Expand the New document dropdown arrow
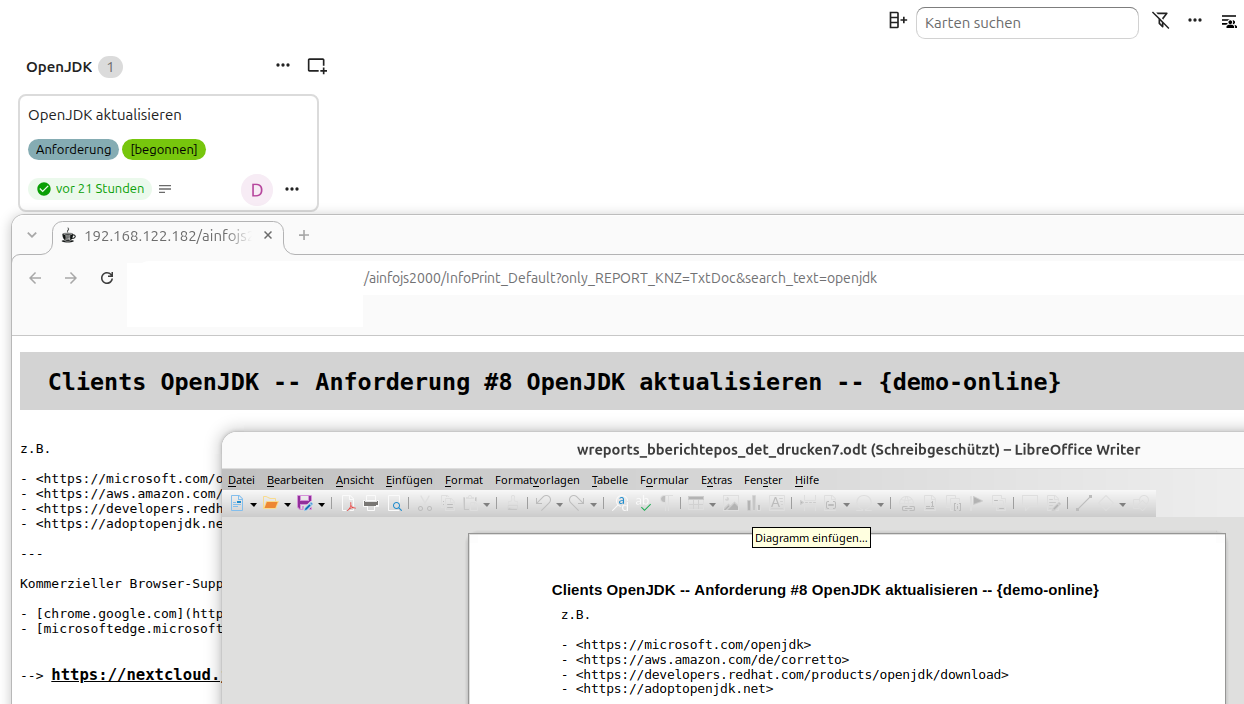The height and width of the screenshot is (704, 1244). pyautogui.click(x=254, y=504)
